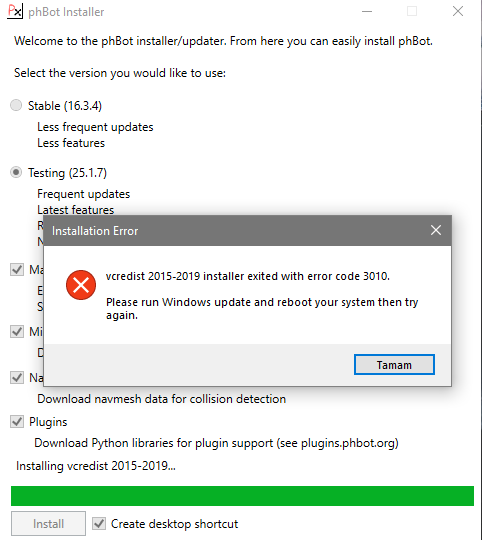Close the phBot Installer window
Viewport: 482px width, 540px height.
pos(458,11)
